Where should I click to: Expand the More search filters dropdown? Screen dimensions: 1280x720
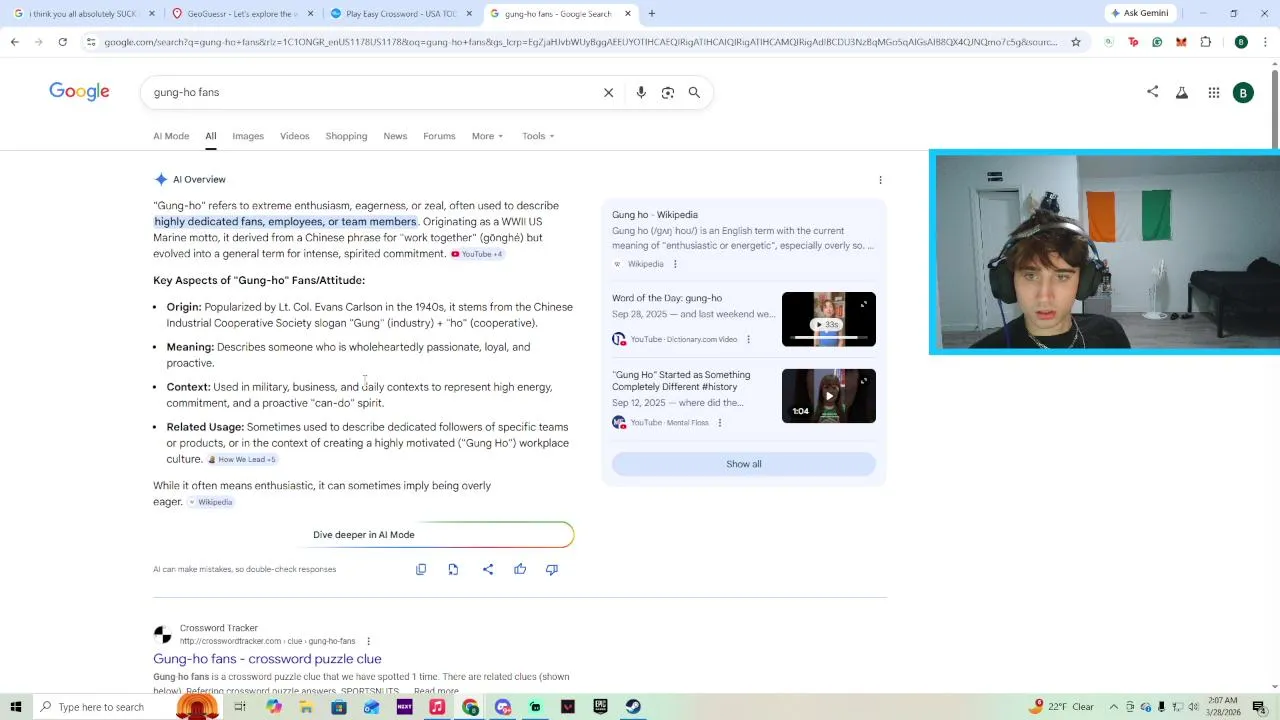tap(487, 136)
